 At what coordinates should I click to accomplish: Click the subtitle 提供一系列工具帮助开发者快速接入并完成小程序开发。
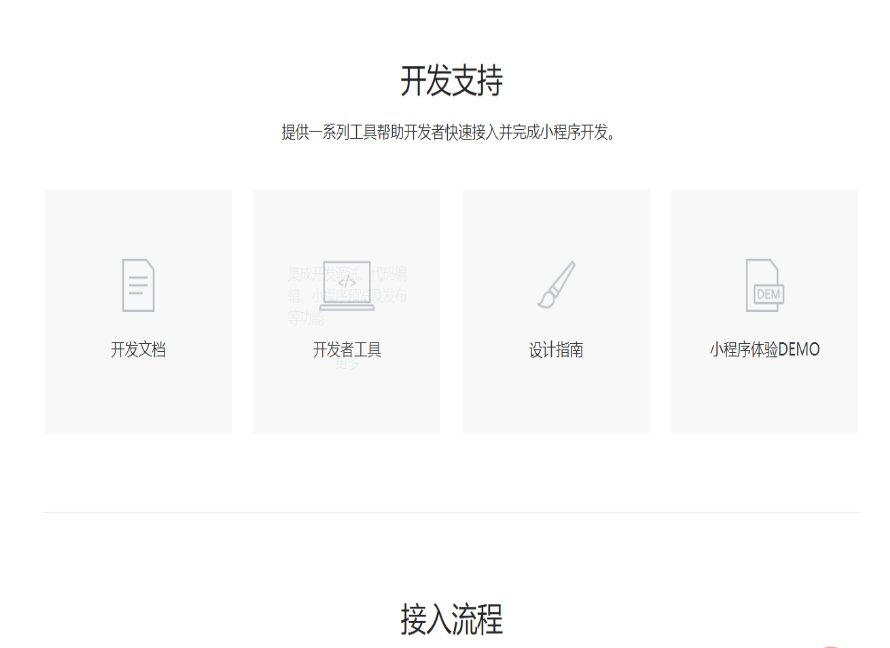(x=449, y=132)
